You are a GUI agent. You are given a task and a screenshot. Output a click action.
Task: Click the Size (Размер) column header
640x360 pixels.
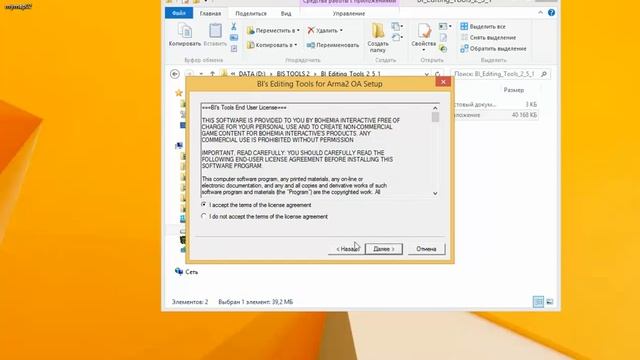[513, 90]
